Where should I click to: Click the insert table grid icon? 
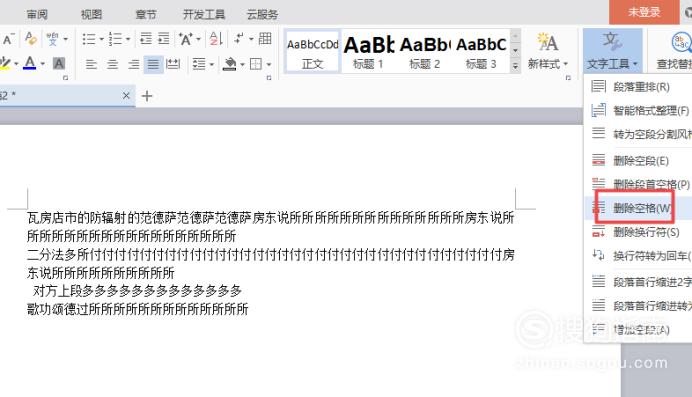click(265, 39)
